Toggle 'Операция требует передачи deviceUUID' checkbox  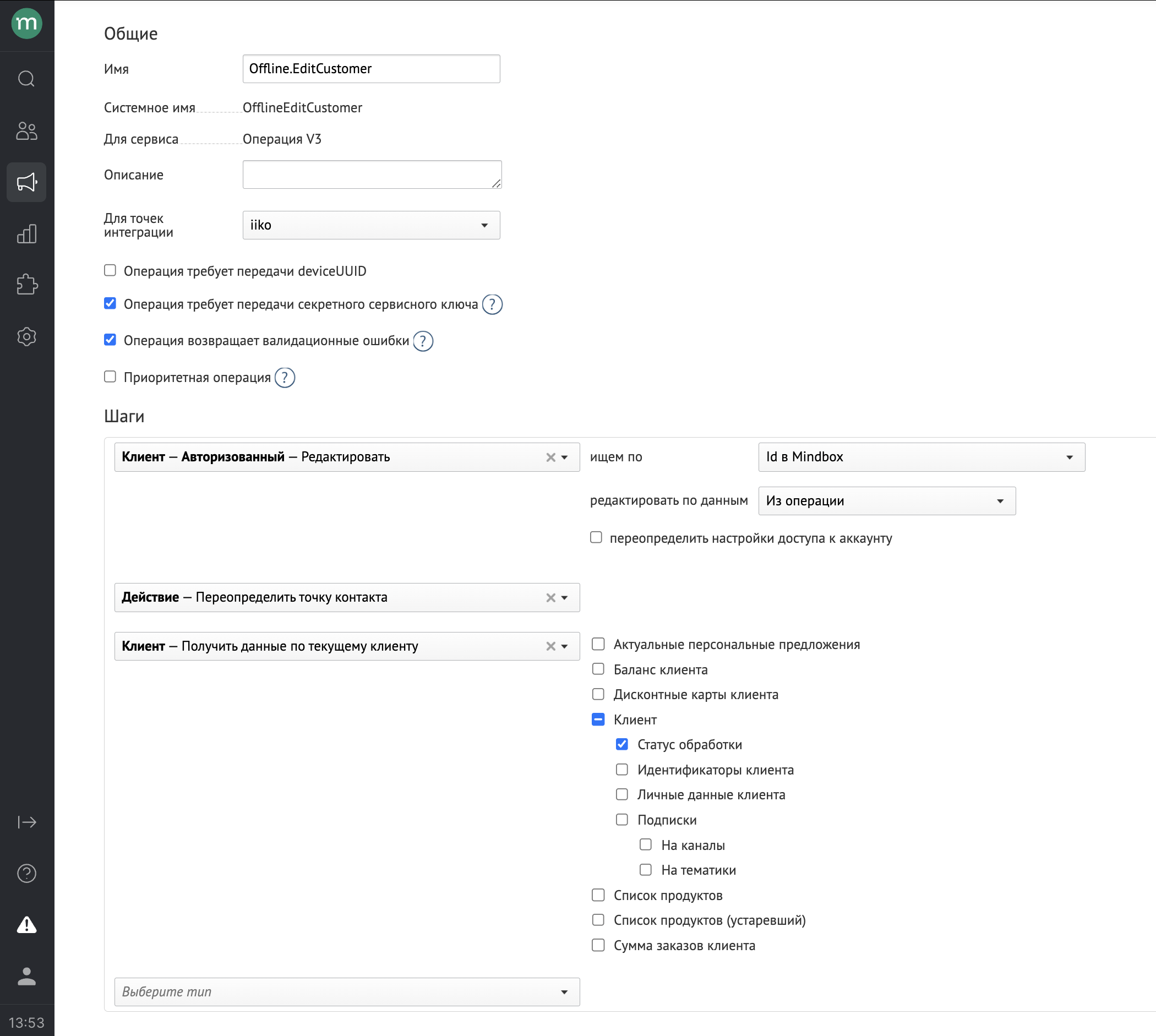click(110, 270)
